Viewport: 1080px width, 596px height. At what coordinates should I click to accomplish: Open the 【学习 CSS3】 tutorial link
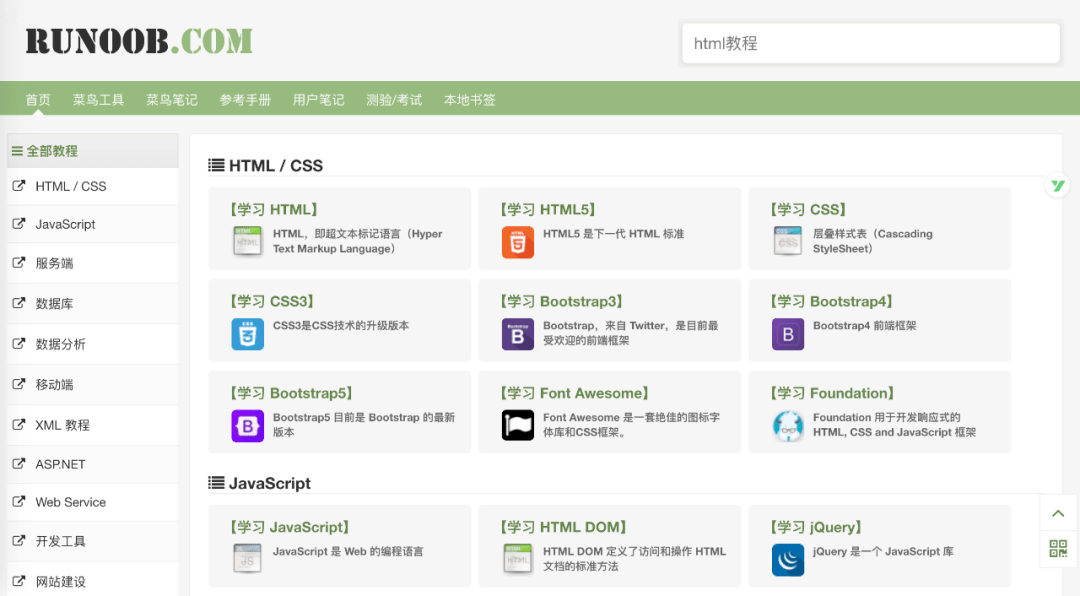click(272, 301)
